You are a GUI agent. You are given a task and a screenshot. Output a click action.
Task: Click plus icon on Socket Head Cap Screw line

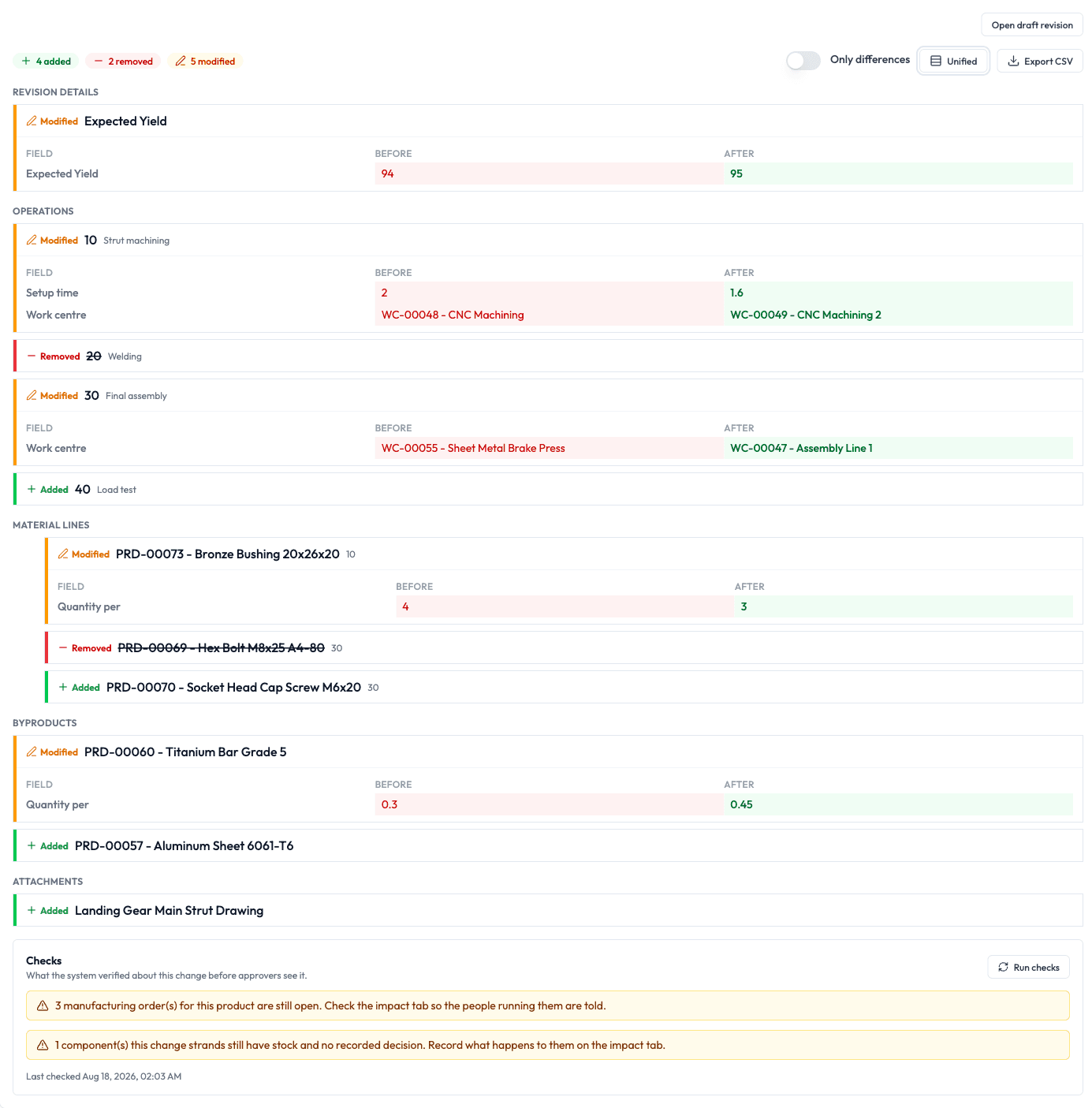point(63,687)
